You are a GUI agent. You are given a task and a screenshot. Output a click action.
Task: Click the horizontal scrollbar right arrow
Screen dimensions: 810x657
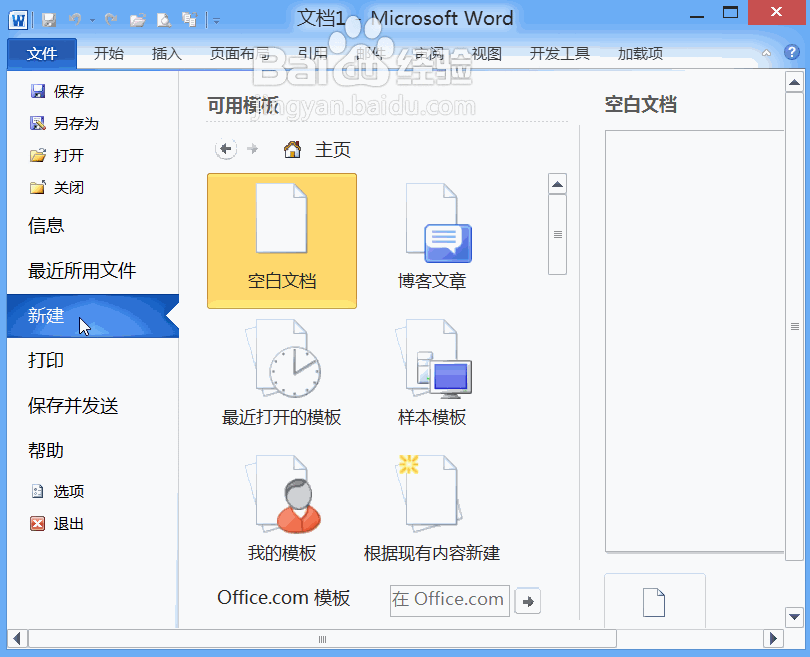click(773, 638)
